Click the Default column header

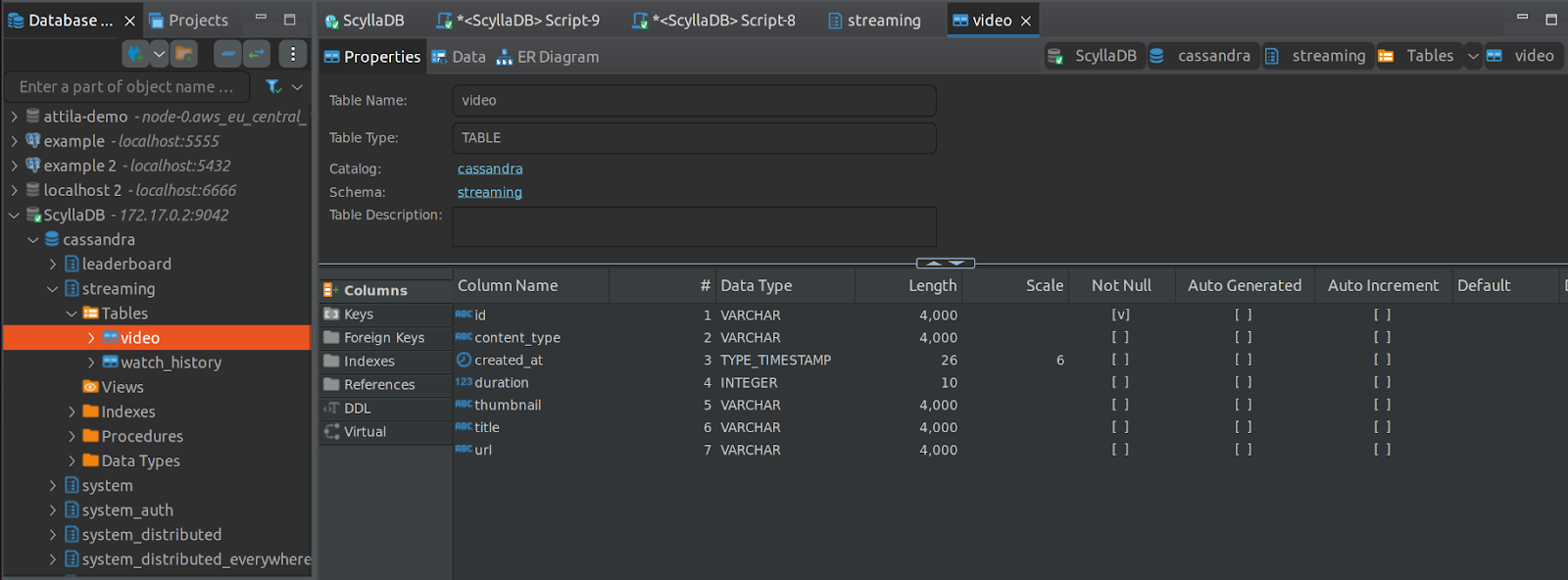[1504, 285]
